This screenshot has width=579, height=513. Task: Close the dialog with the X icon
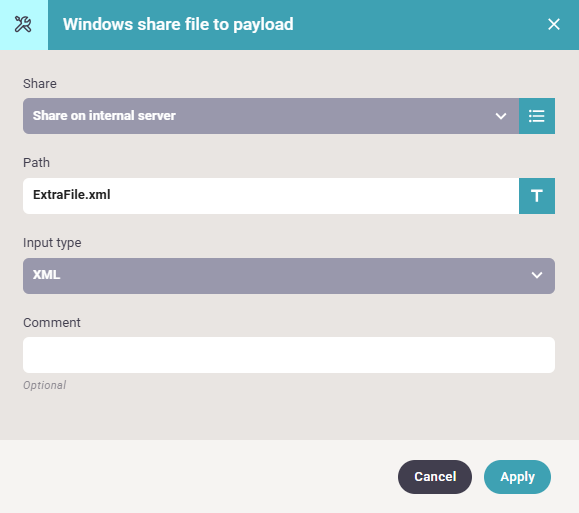coord(554,24)
